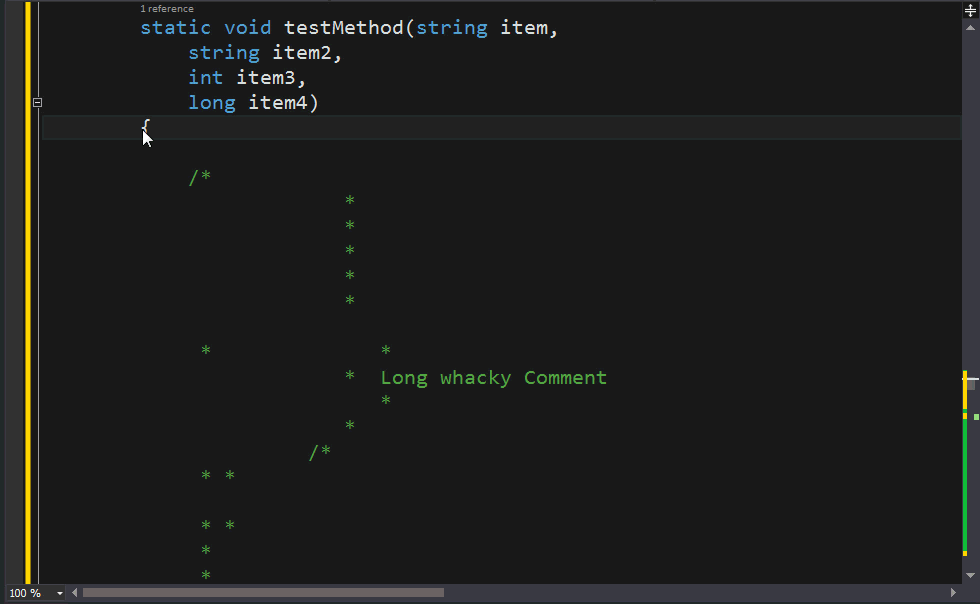The image size is (980, 604).
Task: Click the caret position marker in vertical scrollbar
Action: tap(971, 379)
